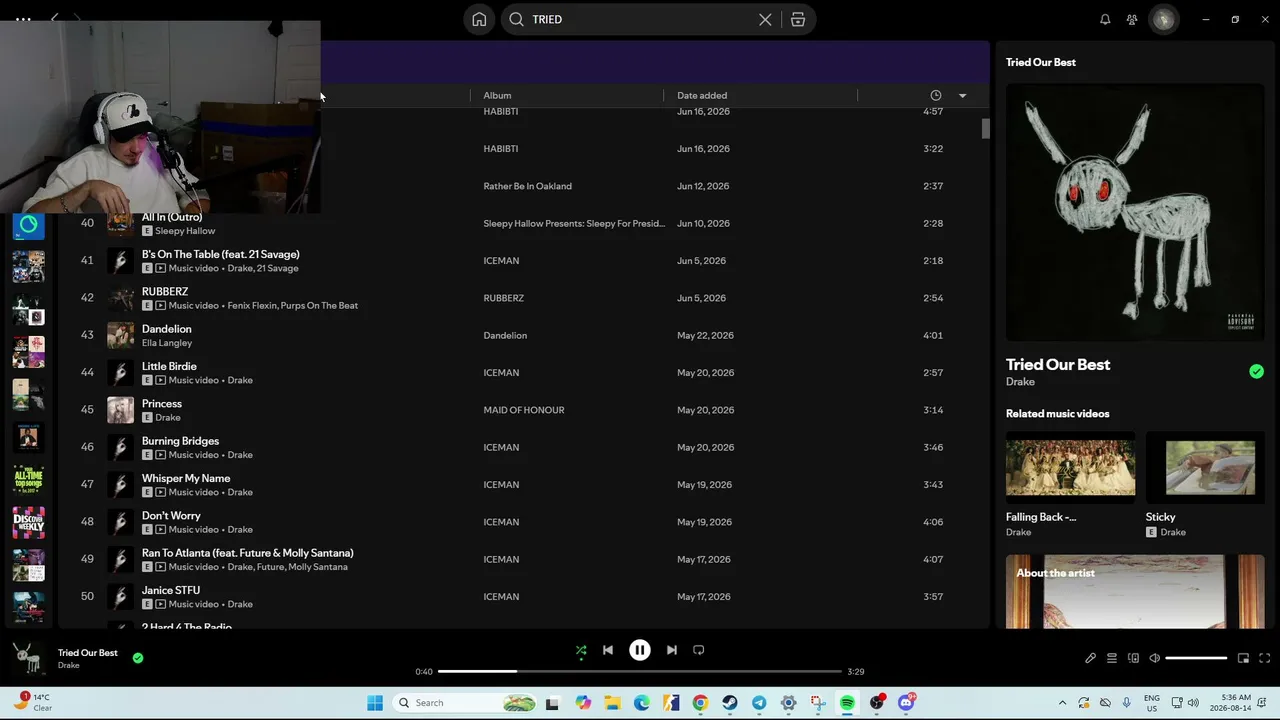Viewport: 1280px width, 720px height.
Task: Open File Explorer from the taskbar
Action: tap(612, 703)
